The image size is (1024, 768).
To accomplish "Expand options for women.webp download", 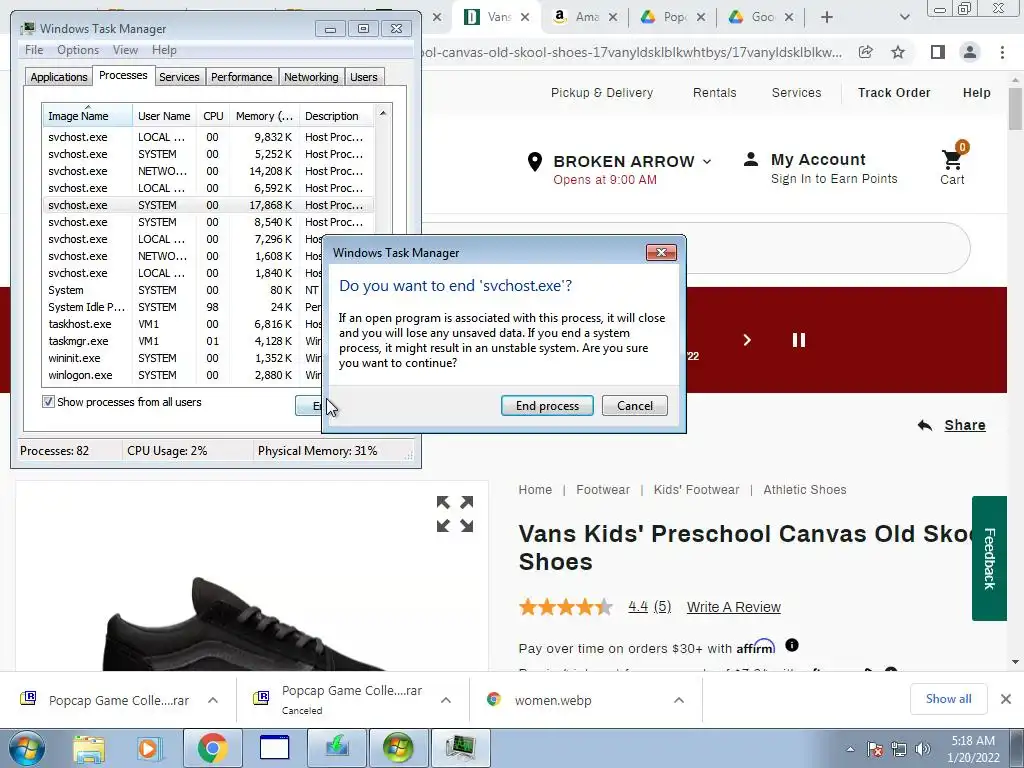I will 679,700.
